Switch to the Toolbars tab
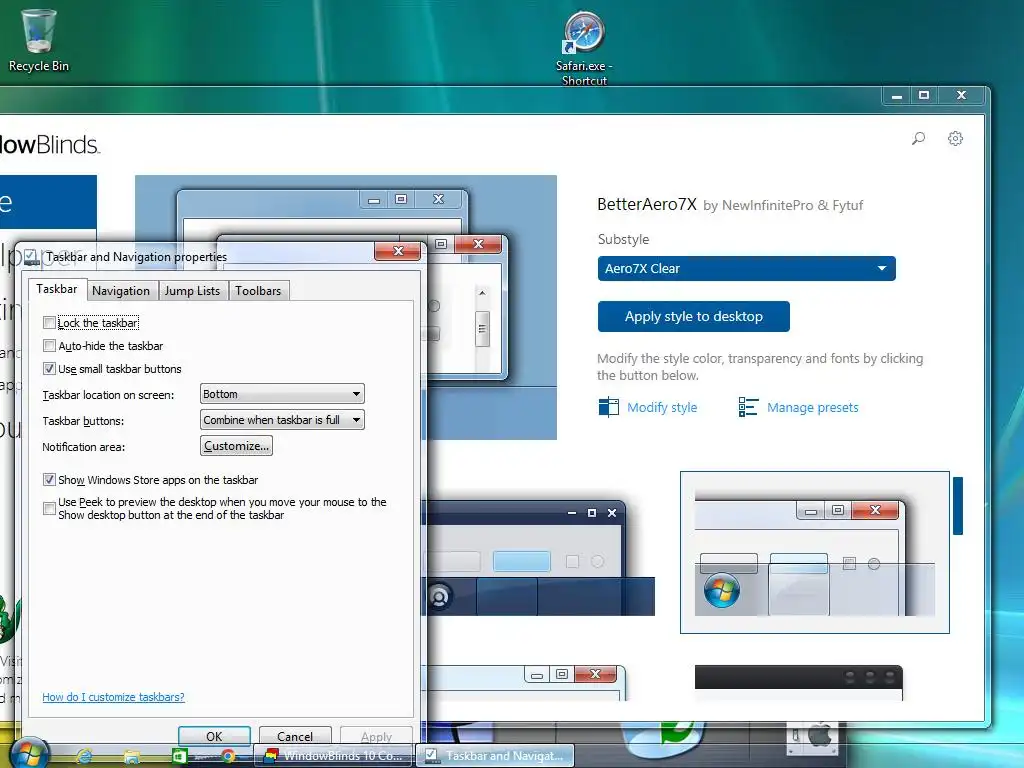This screenshot has width=1024, height=768. coord(258,291)
